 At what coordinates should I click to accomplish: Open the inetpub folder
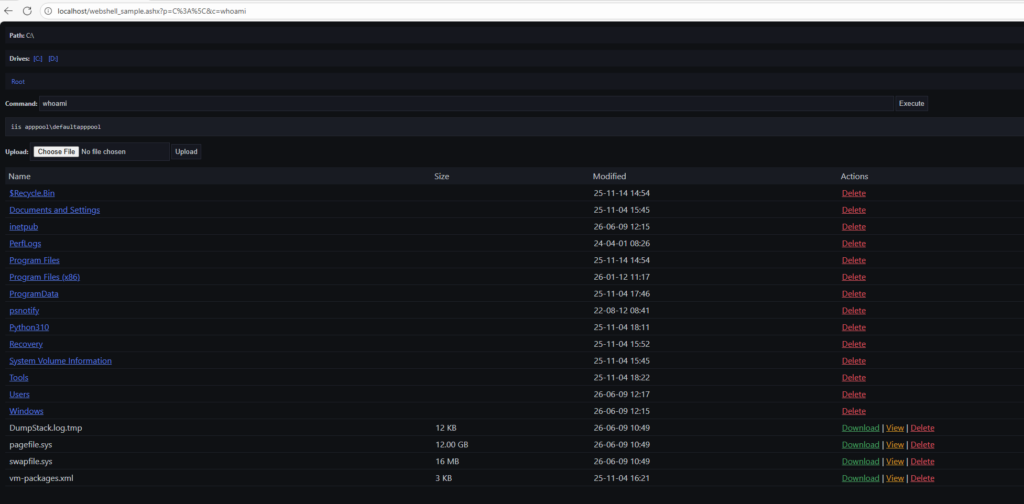point(24,227)
